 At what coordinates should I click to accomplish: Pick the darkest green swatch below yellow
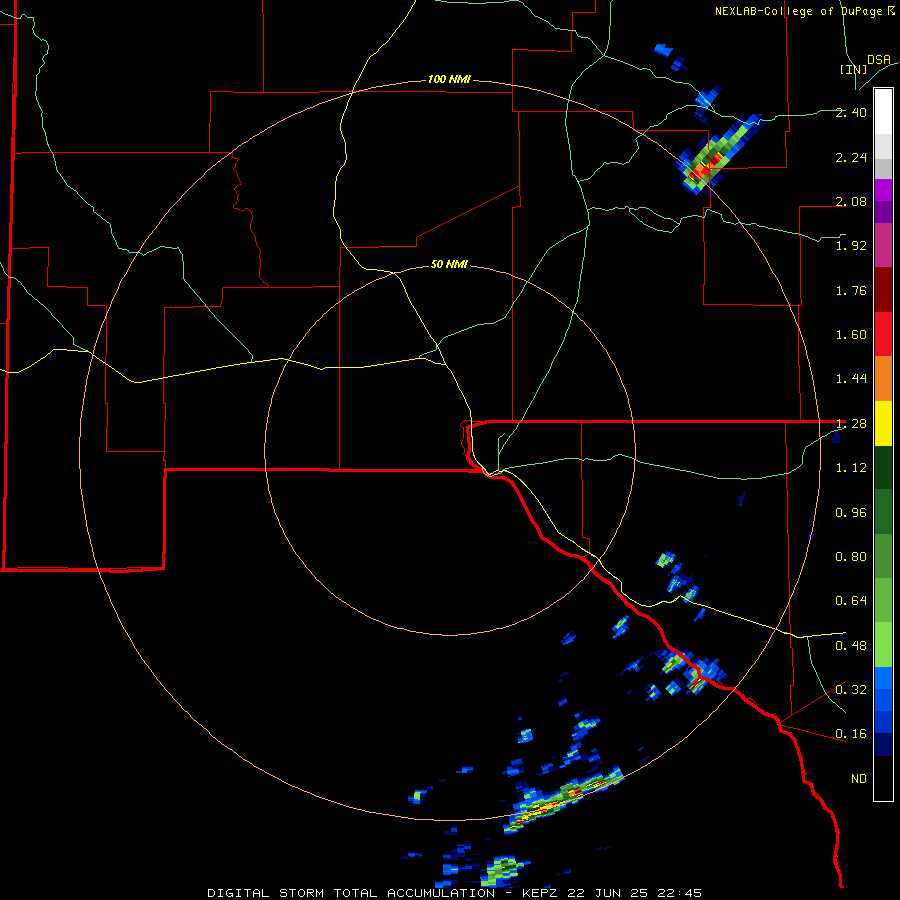[883, 468]
